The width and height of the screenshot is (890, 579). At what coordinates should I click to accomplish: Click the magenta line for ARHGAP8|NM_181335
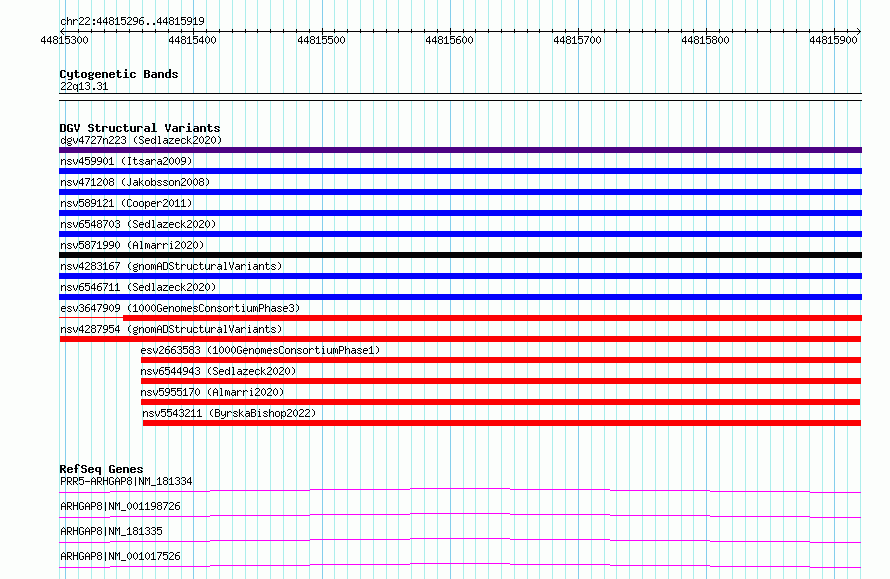coord(460,540)
